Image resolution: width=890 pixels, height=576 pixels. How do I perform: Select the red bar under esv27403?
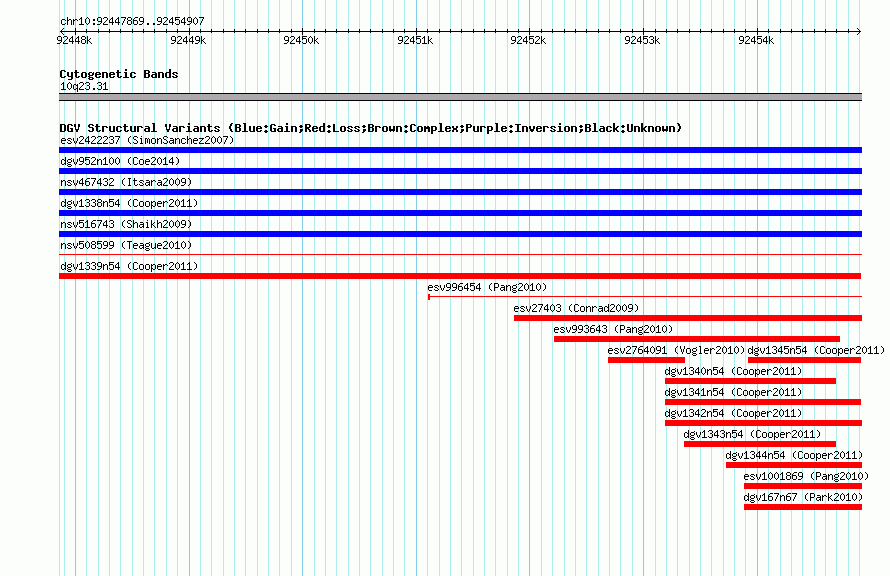coord(688,318)
